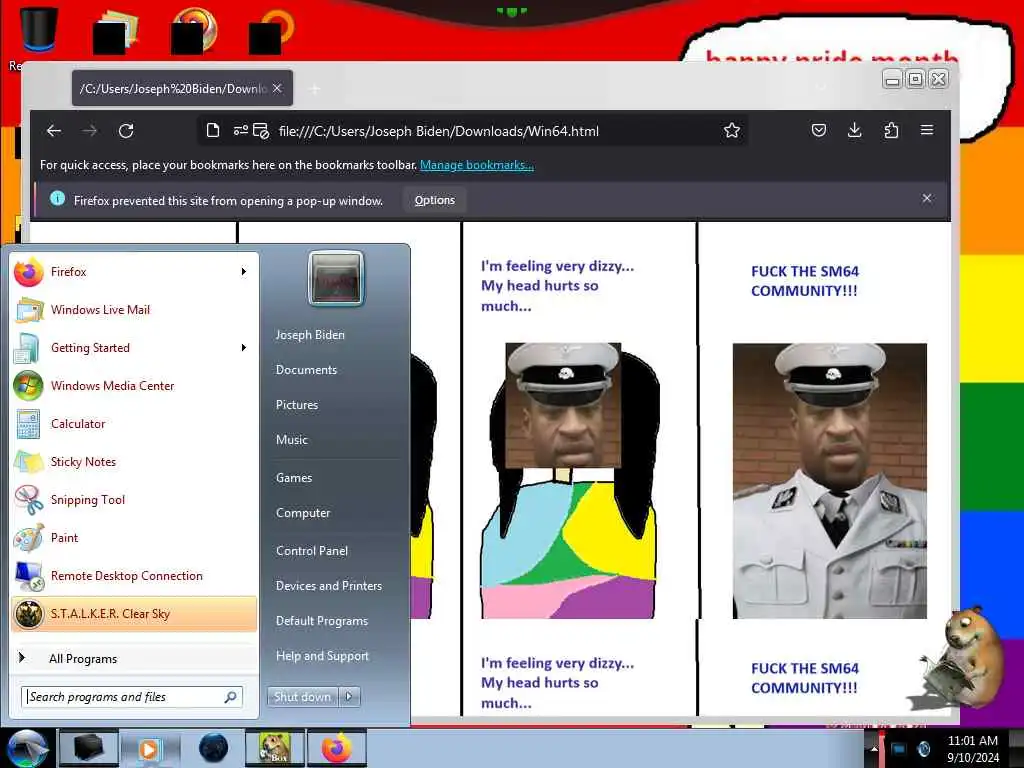This screenshot has height=768, width=1024.
Task: Open Calculator from the Start menu
Action: point(134,424)
